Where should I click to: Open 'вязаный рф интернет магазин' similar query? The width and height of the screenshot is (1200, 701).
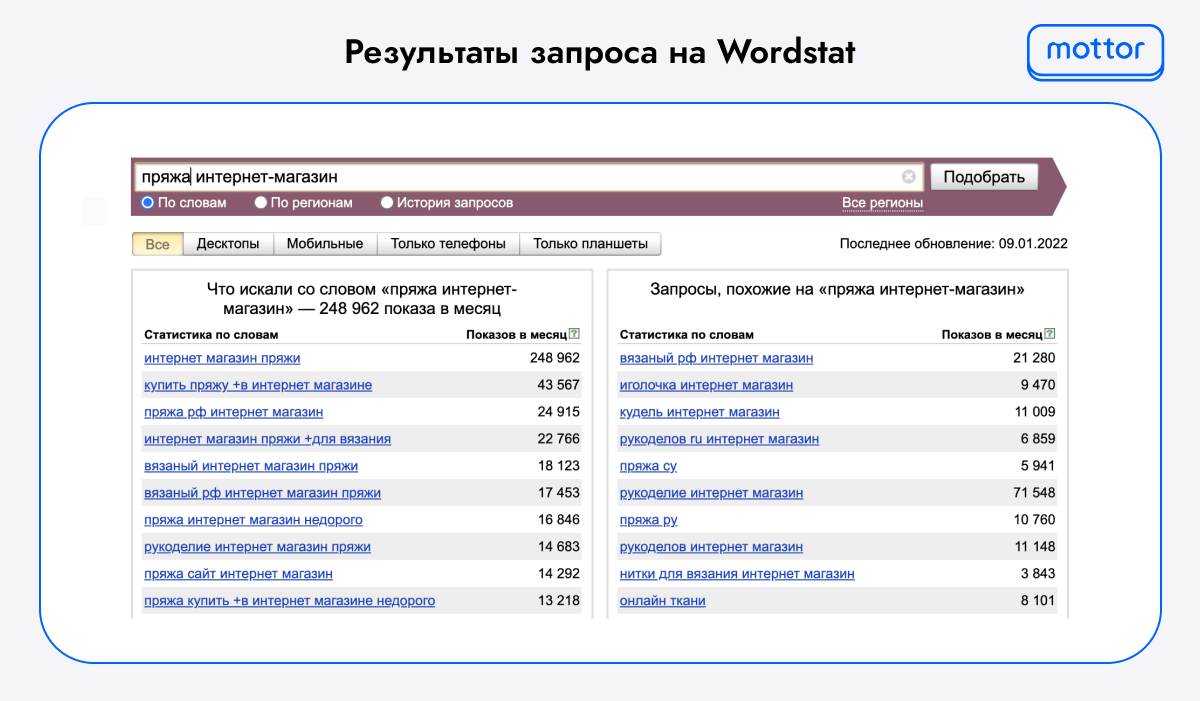click(717, 358)
